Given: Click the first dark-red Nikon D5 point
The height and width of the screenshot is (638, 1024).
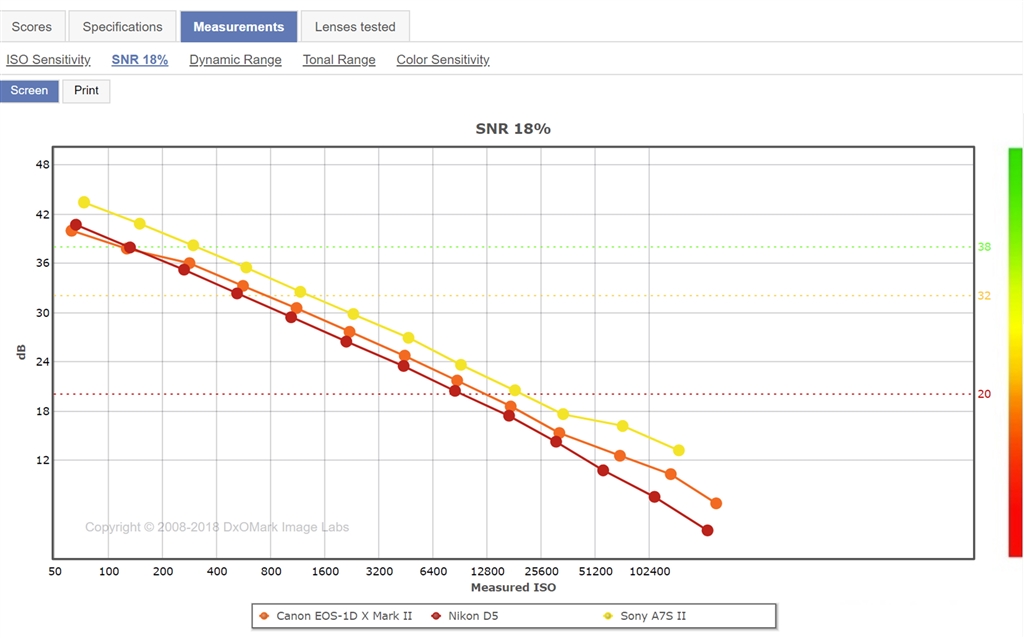Looking at the screenshot, I should 76,225.
